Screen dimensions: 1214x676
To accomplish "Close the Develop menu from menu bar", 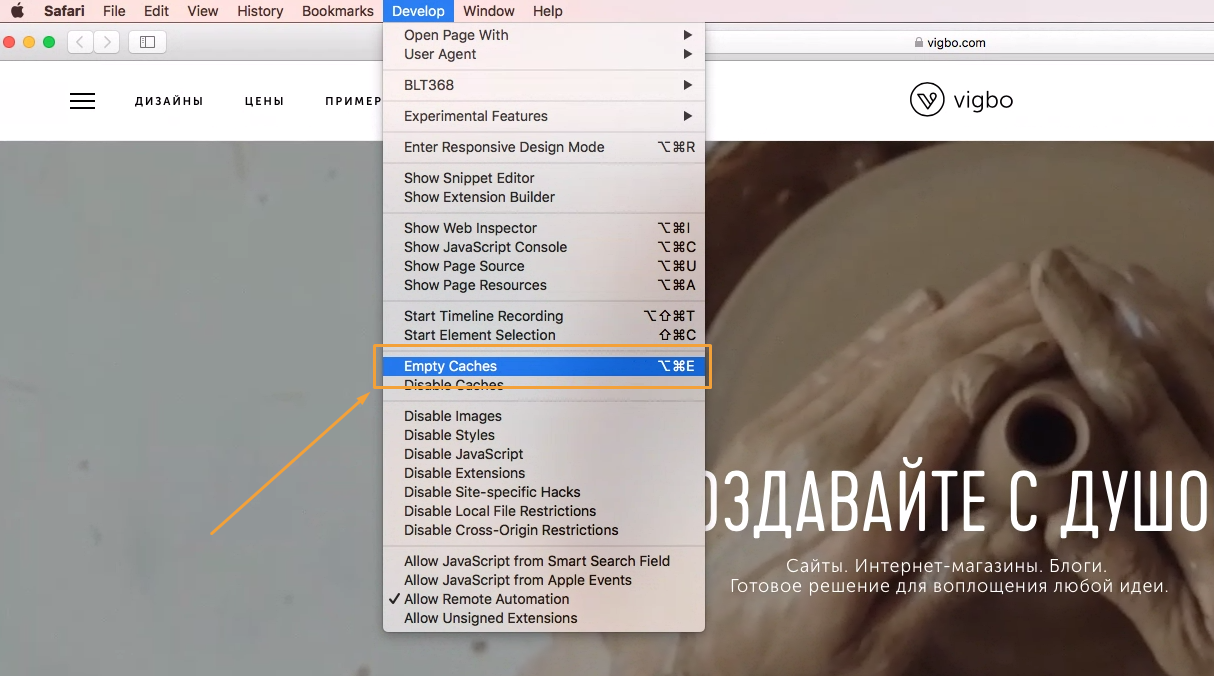I will click(x=418, y=11).
